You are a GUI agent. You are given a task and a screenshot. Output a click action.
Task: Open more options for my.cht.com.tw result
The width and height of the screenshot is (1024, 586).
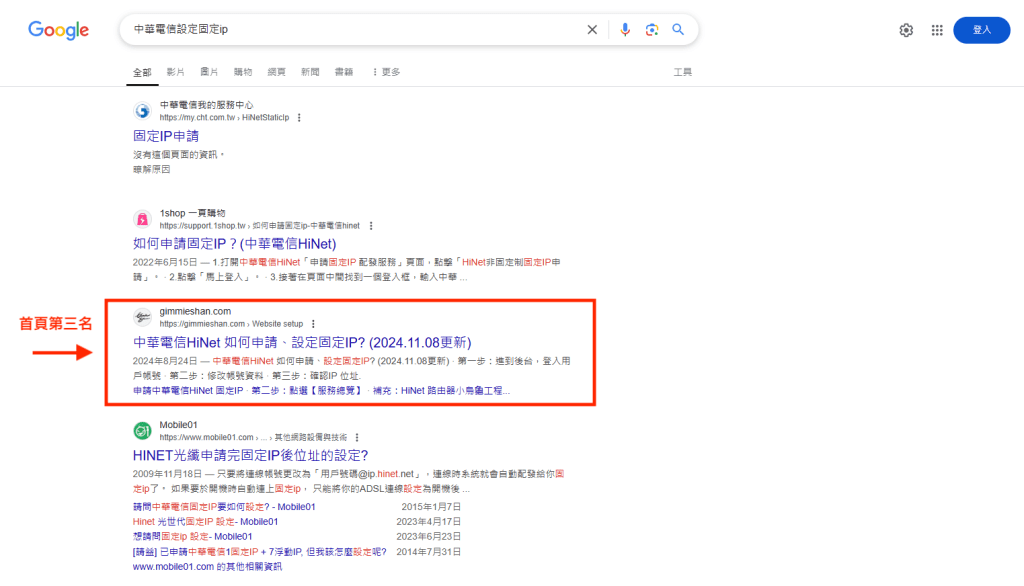coord(299,118)
